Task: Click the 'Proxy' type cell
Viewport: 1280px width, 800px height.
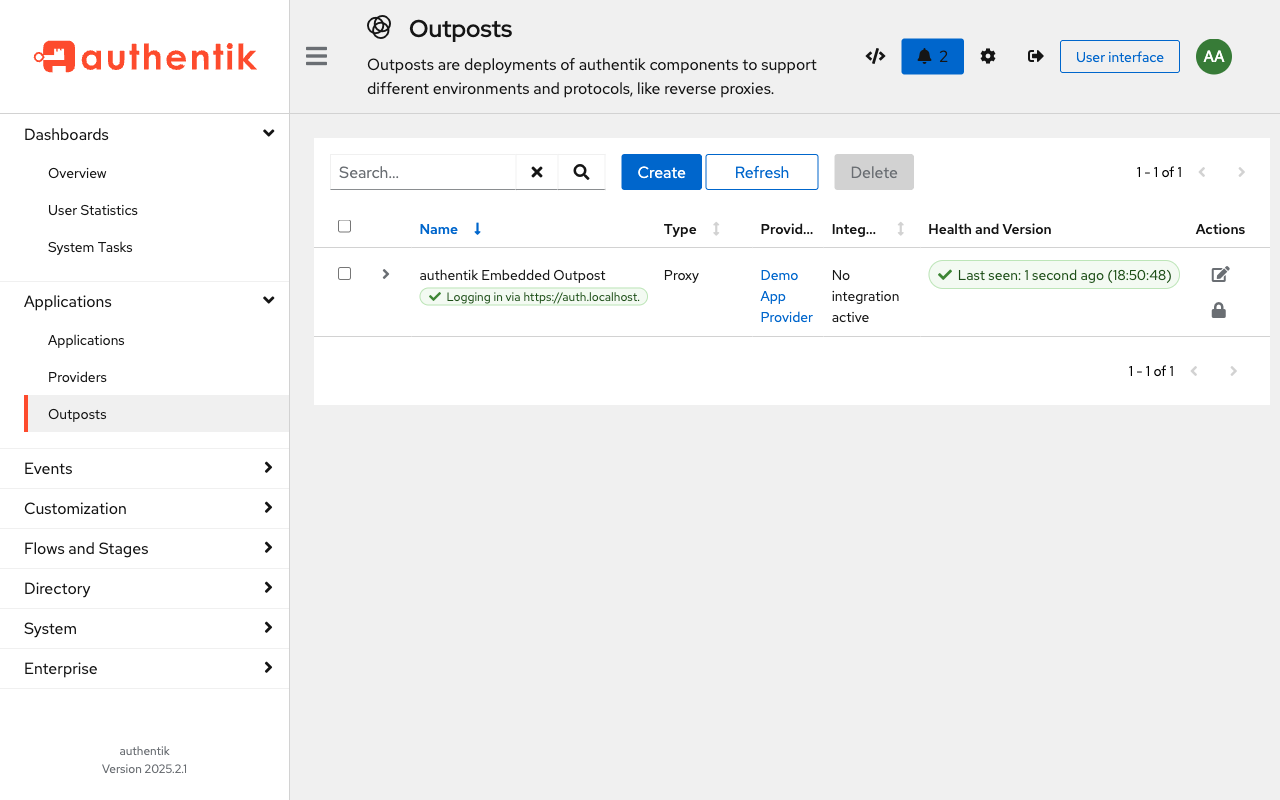Action: click(x=681, y=275)
